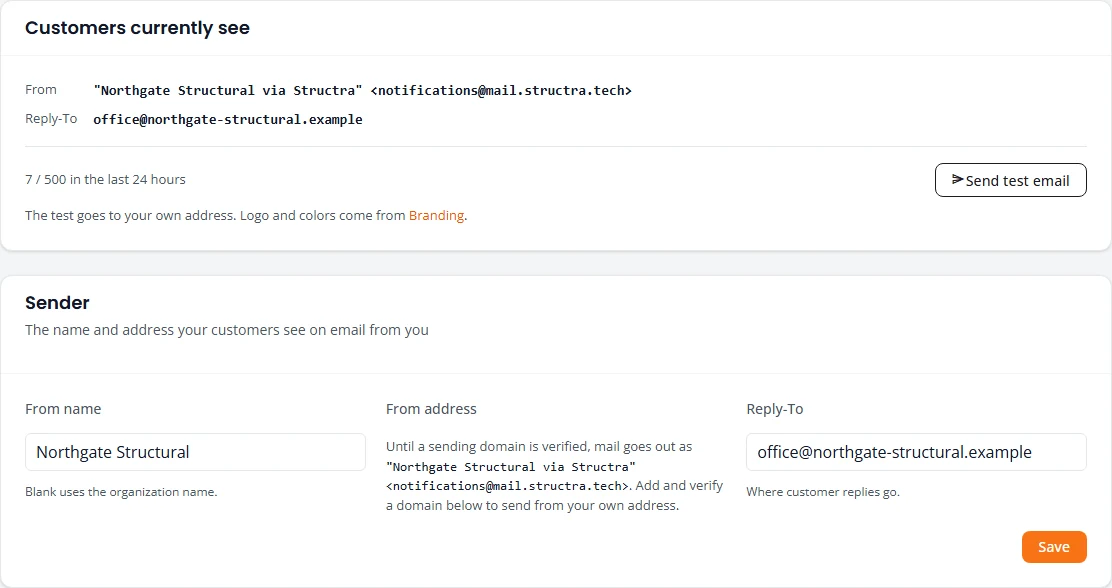The image size is (1112, 588).
Task: Focus the Reply-To email input field
Action: point(916,452)
